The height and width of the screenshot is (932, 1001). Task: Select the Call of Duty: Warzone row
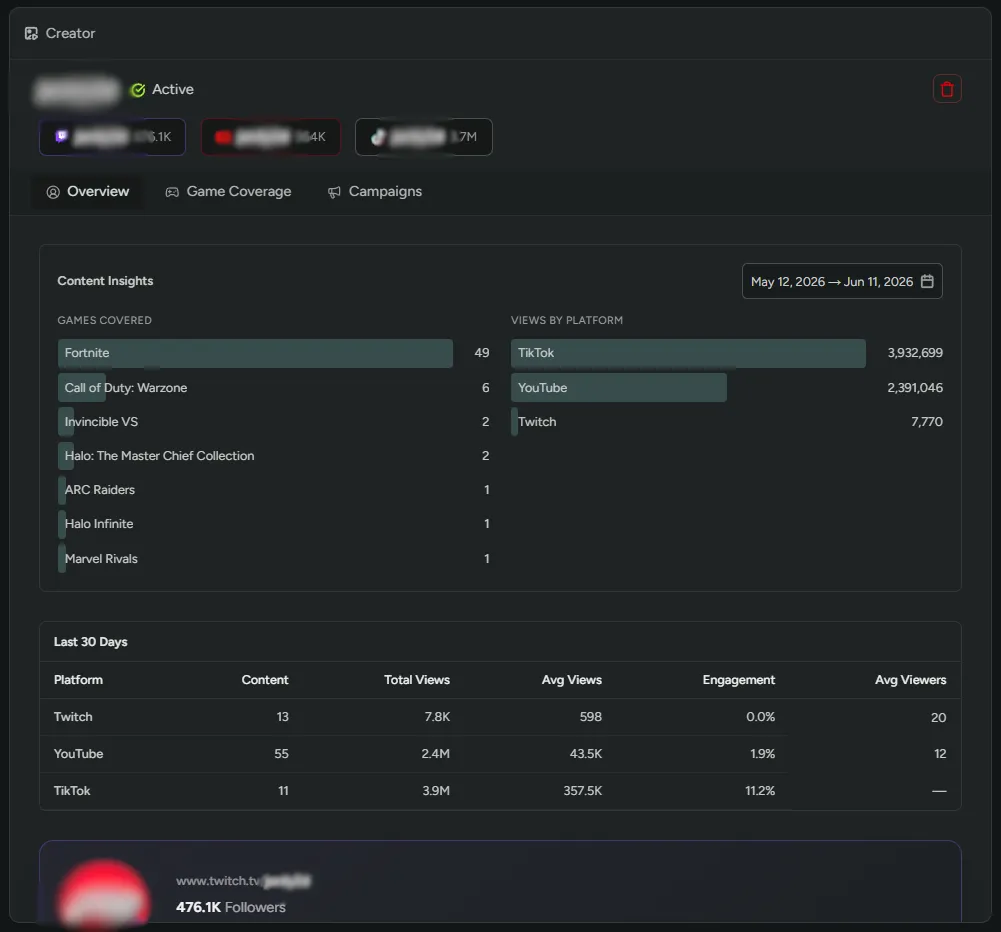click(x=273, y=387)
